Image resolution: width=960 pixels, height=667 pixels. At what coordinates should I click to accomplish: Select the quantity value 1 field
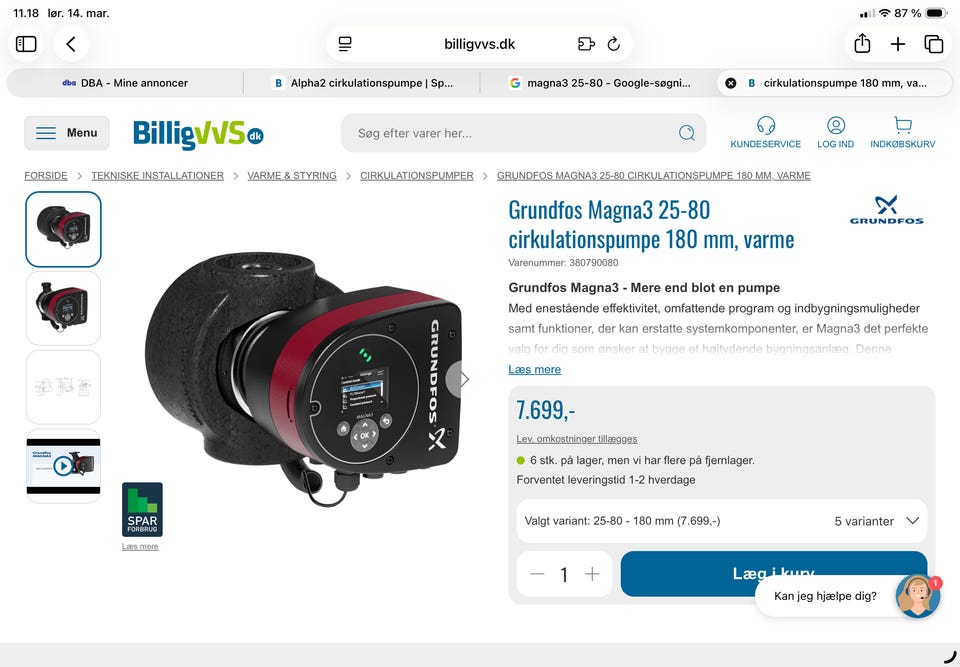(564, 575)
